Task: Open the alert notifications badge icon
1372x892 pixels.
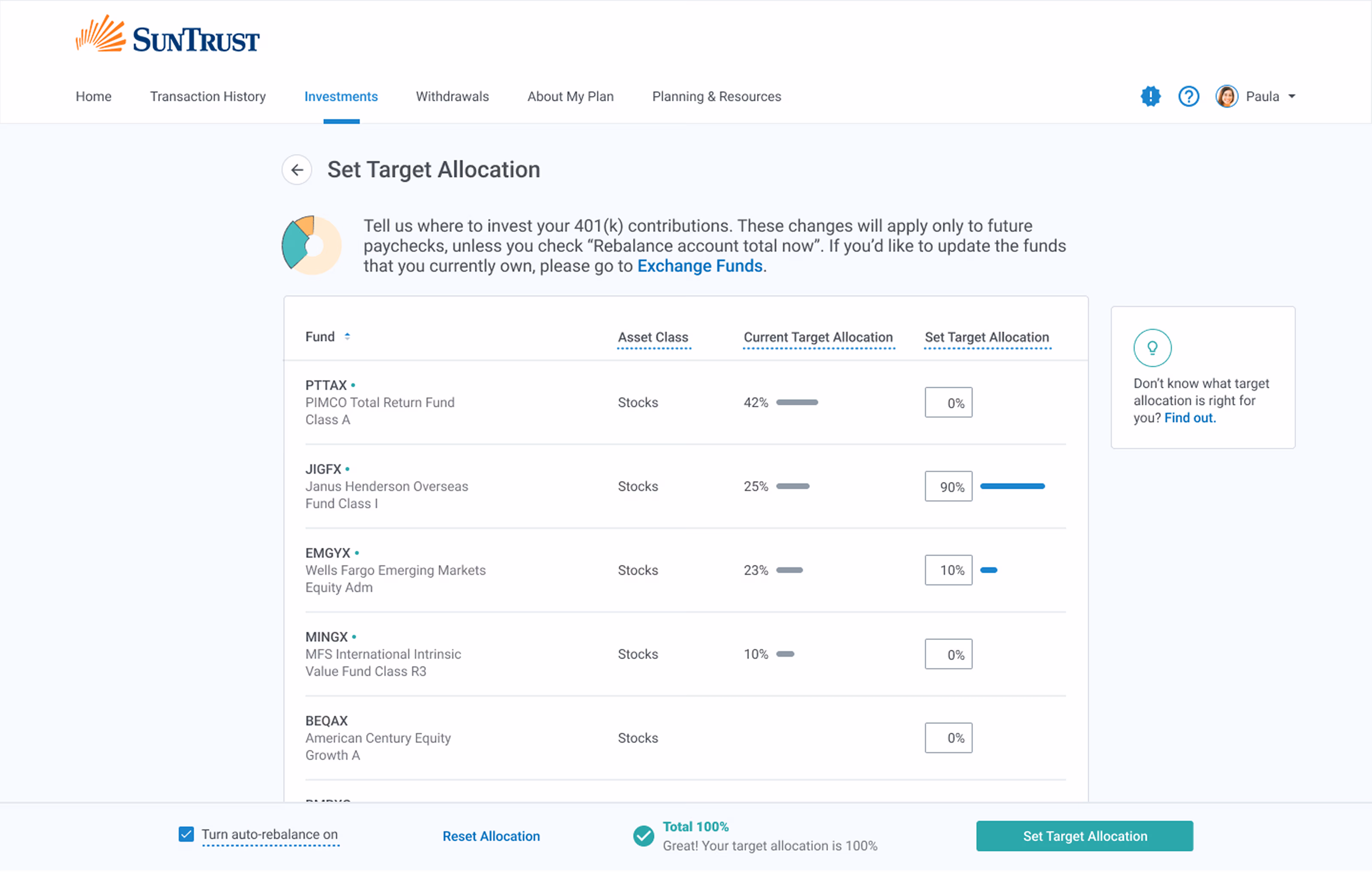Action: 1151,96
